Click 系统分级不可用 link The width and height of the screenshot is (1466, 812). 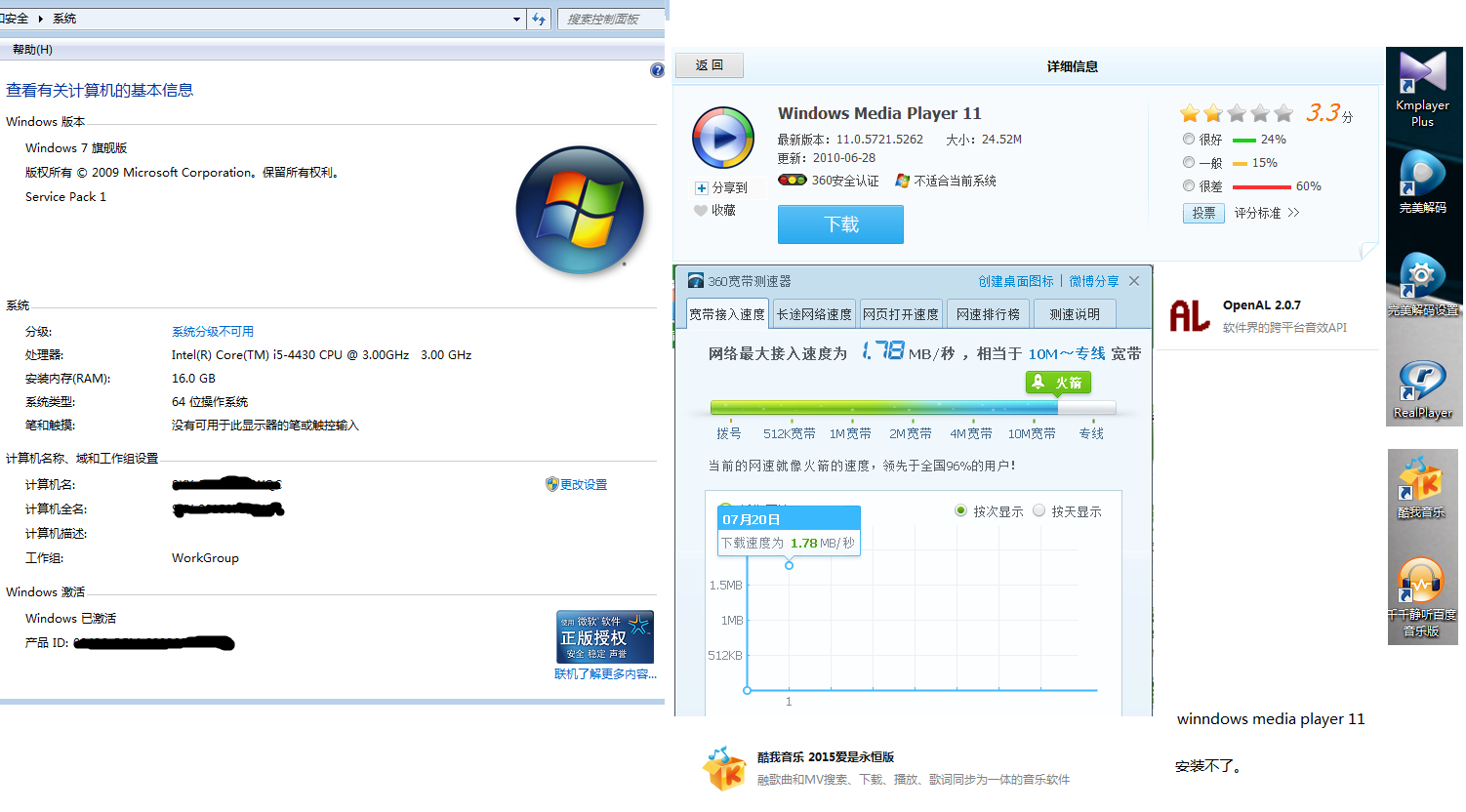213,332
